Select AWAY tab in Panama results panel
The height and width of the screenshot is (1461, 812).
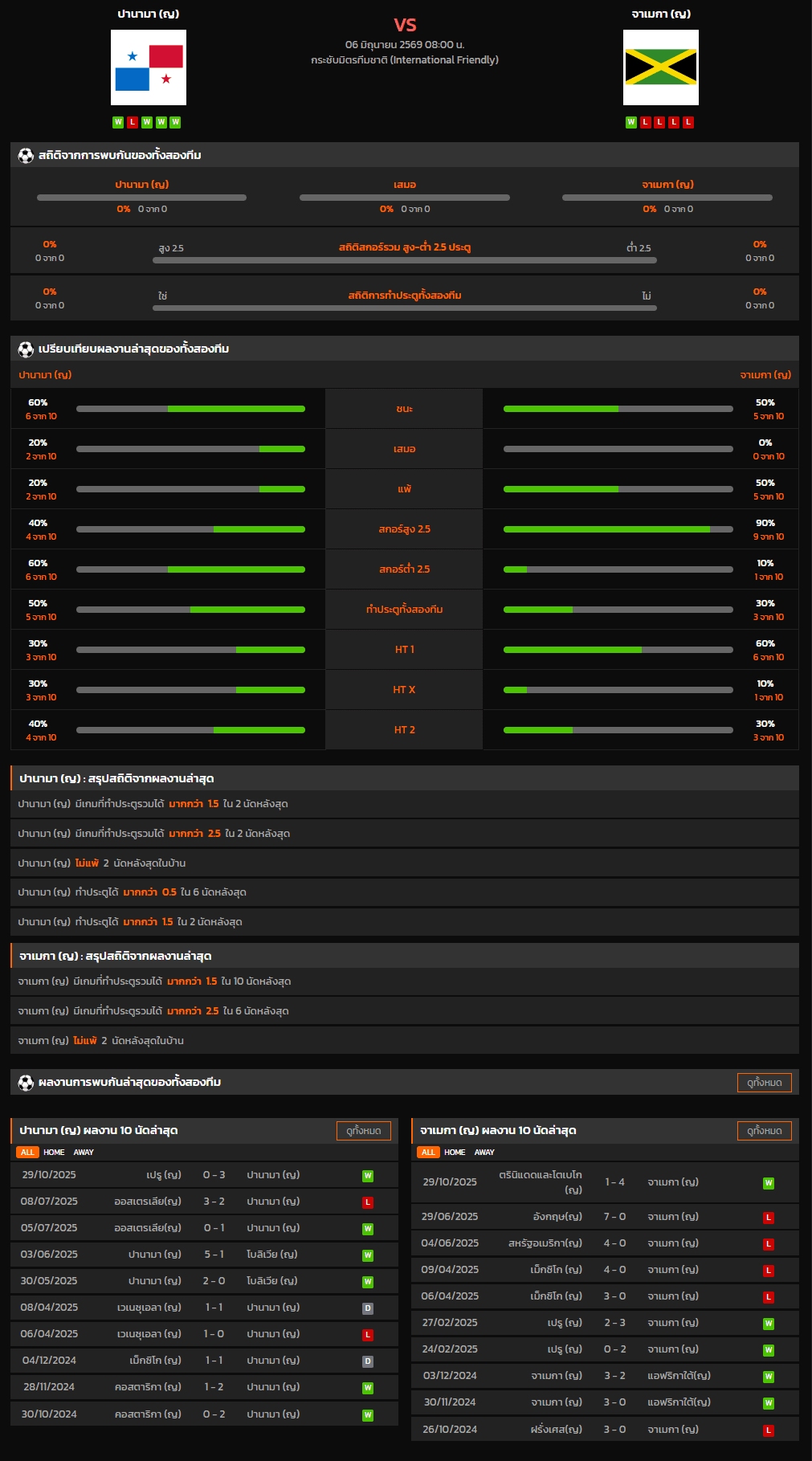[x=84, y=1153]
